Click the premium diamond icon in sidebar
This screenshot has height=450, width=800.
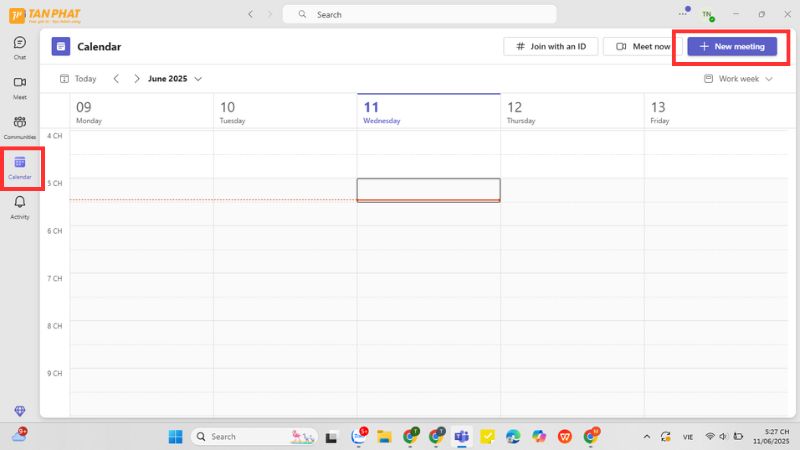point(20,410)
